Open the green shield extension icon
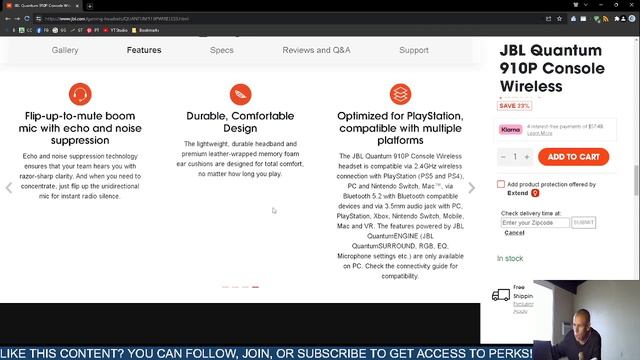640x360 pixels. (x=597, y=19)
